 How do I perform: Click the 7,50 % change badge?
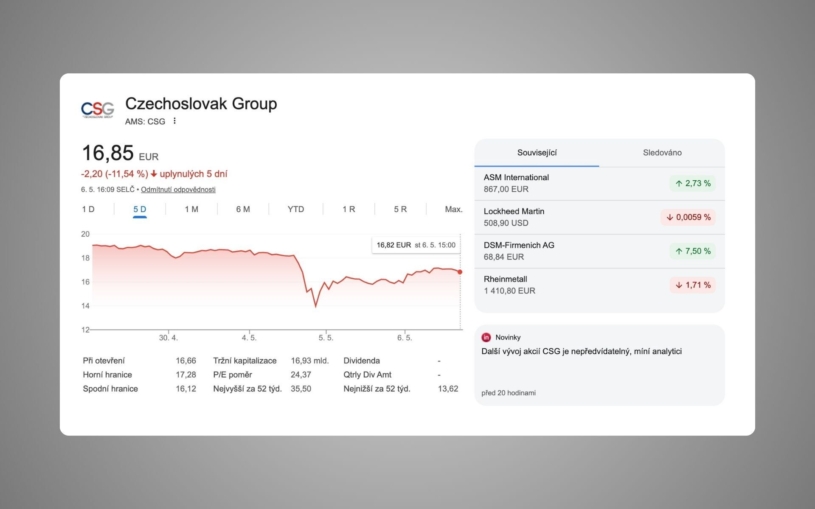(x=692, y=251)
